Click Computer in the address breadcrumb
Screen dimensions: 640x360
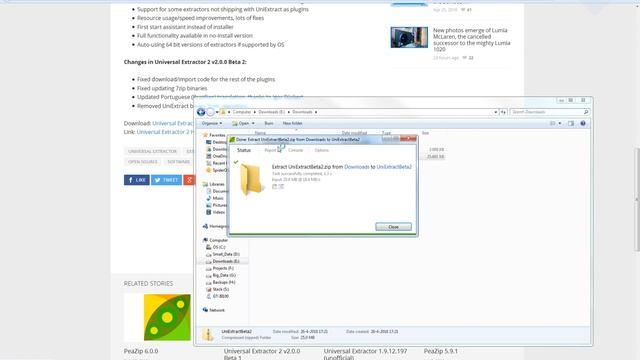point(242,112)
